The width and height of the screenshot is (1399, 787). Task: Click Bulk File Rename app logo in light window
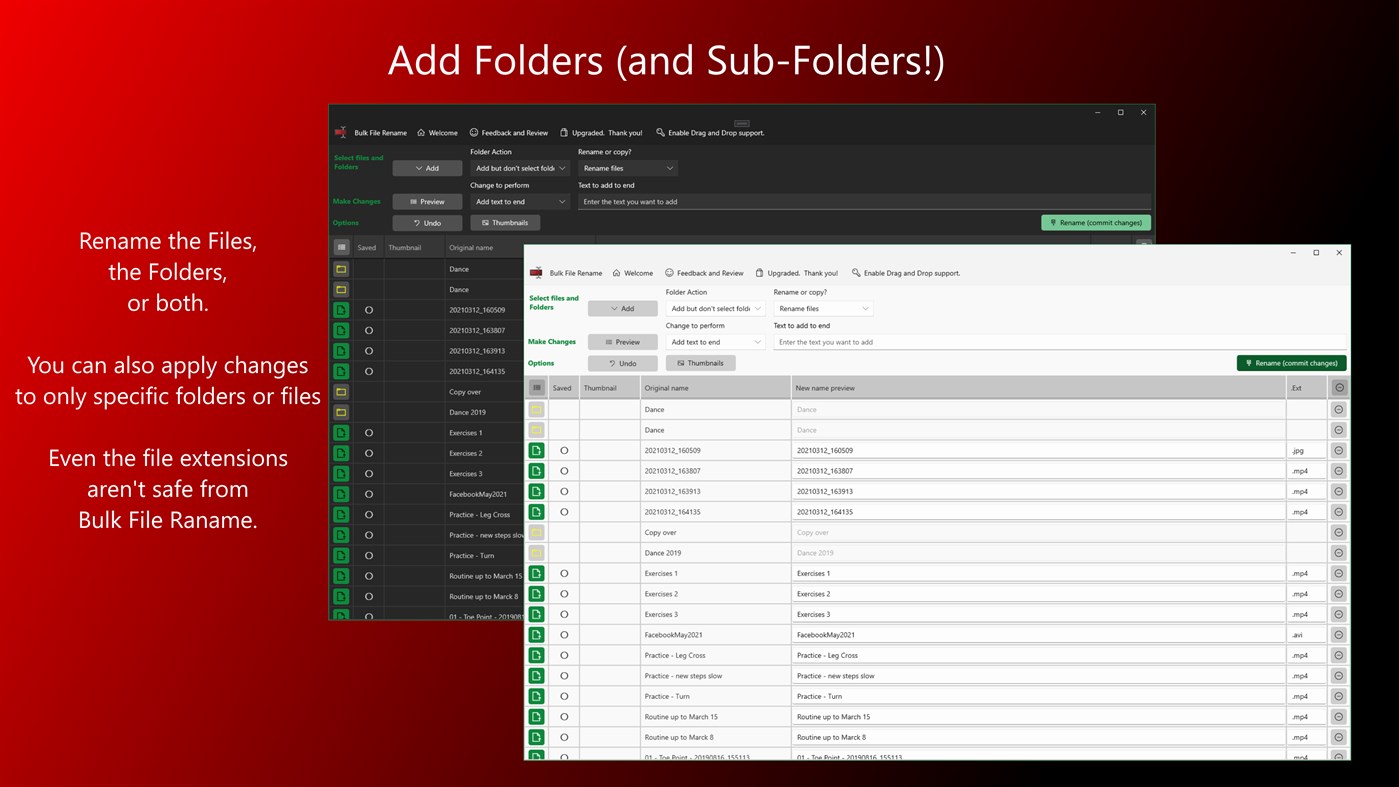click(536, 273)
